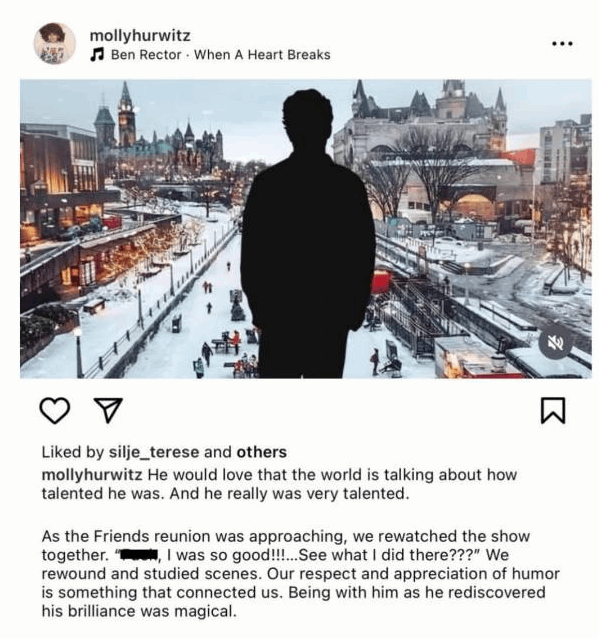The height and width of the screenshot is (639, 599).
Task: Open mollyhurwitz username in the post header
Action: point(140,35)
